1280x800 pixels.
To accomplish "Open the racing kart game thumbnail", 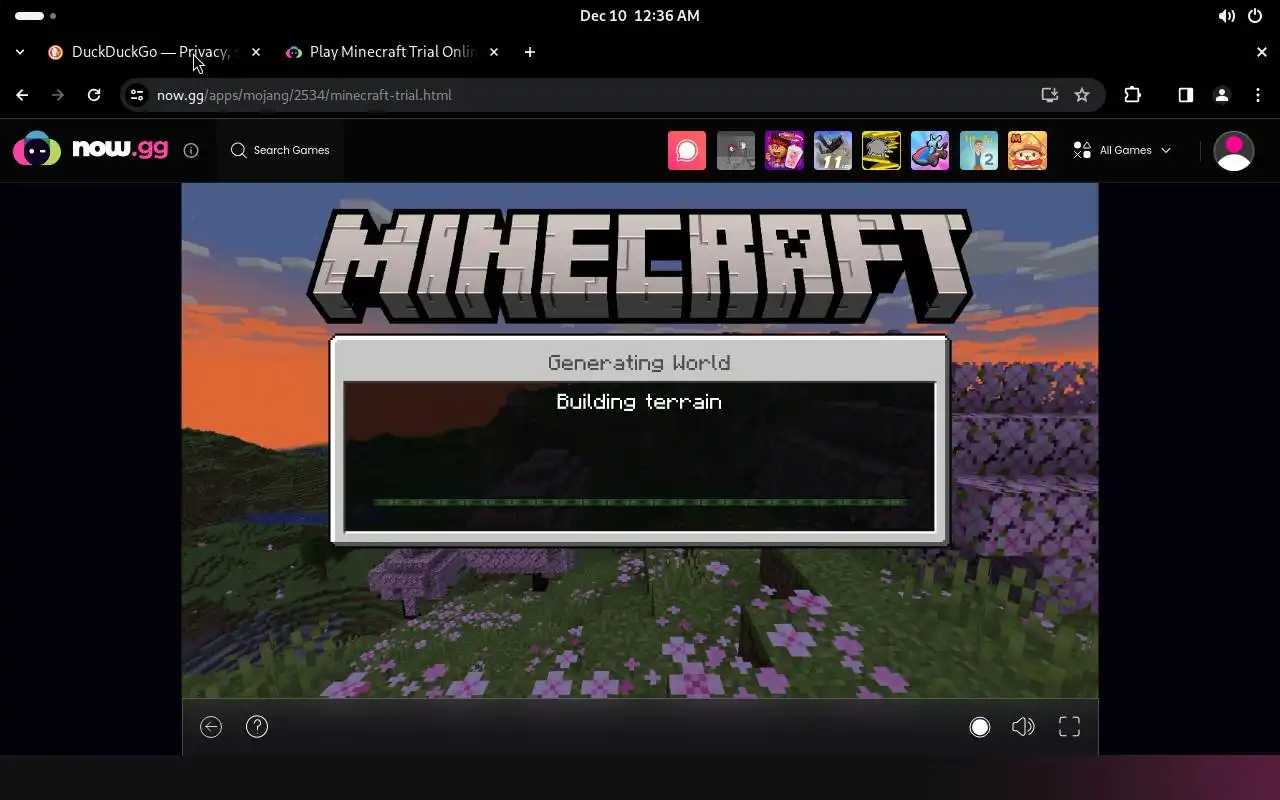I will 930,150.
